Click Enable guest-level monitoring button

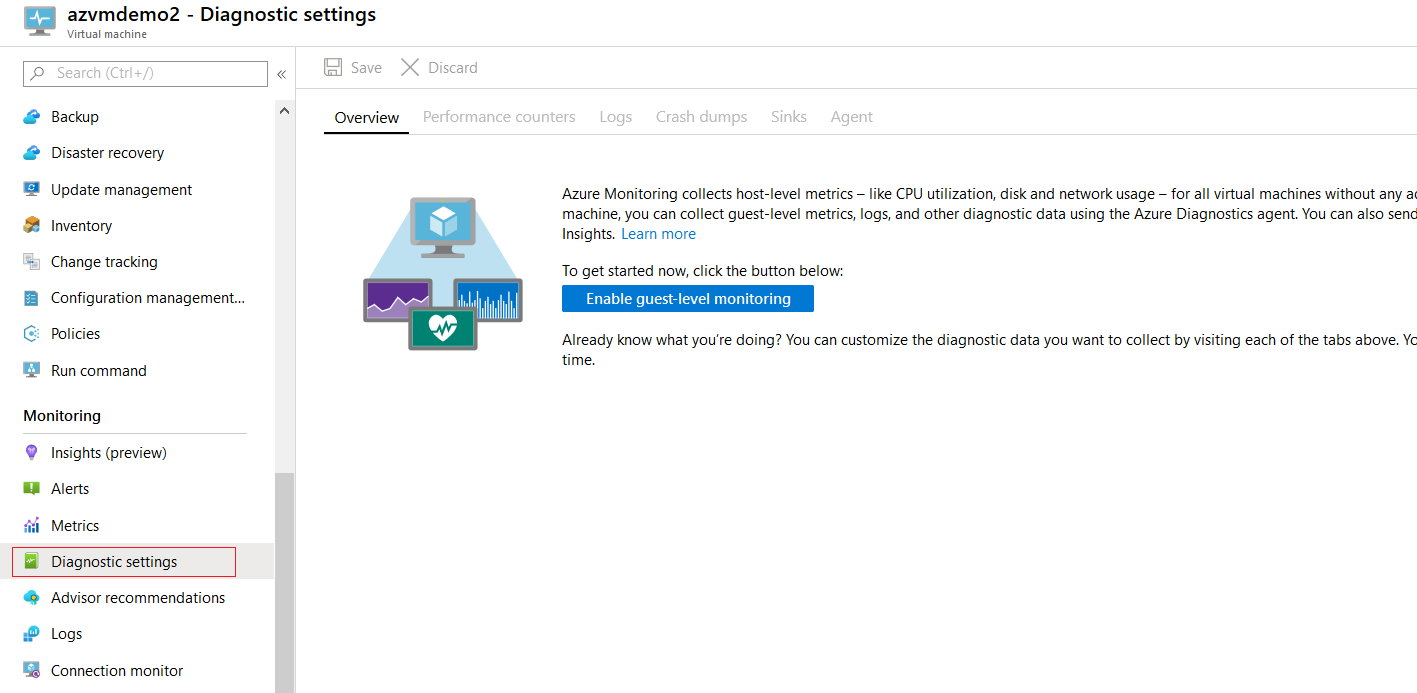point(688,298)
